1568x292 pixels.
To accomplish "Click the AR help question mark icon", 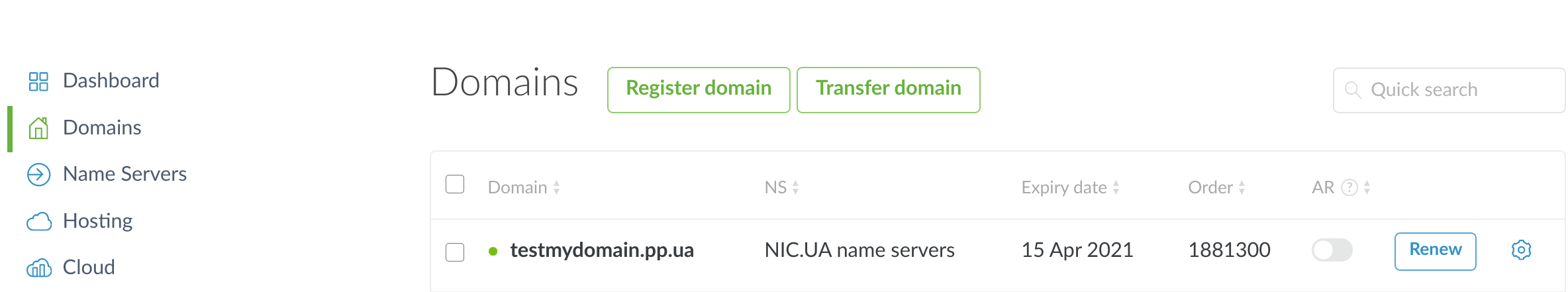I will point(1349,188).
